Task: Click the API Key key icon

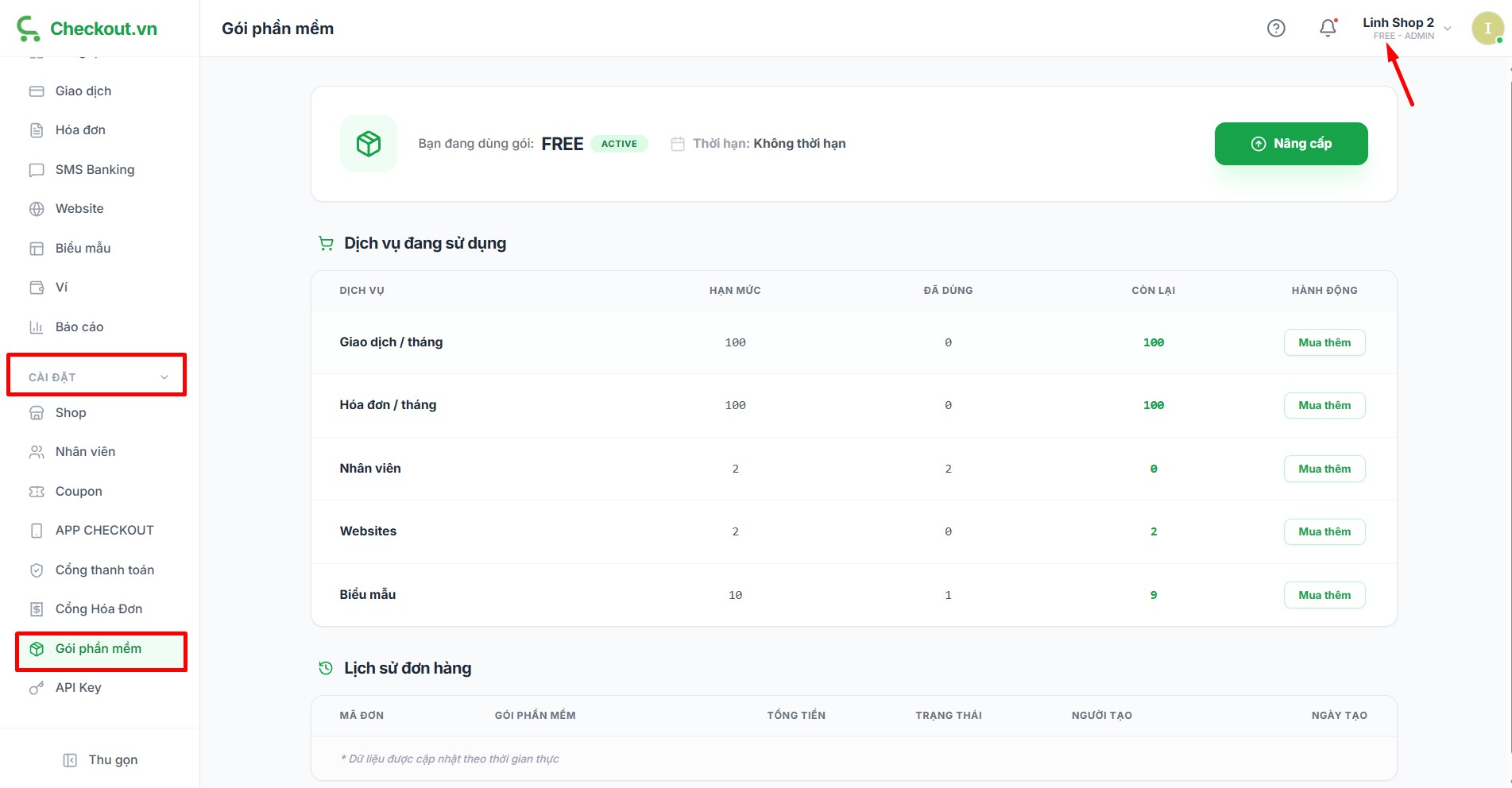Action: coord(37,688)
